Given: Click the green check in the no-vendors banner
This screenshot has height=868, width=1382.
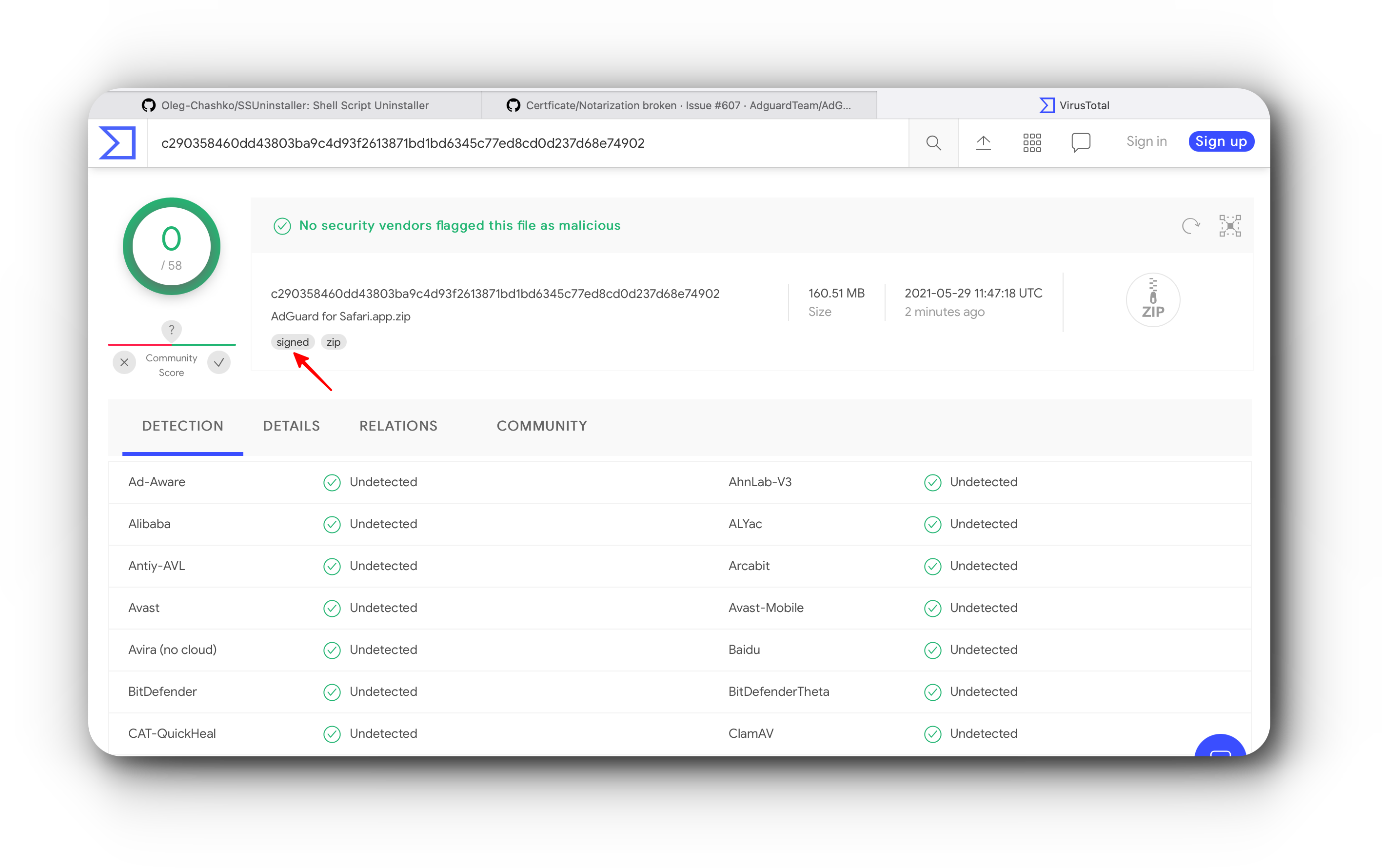Looking at the screenshot, I should coord(282,226).
